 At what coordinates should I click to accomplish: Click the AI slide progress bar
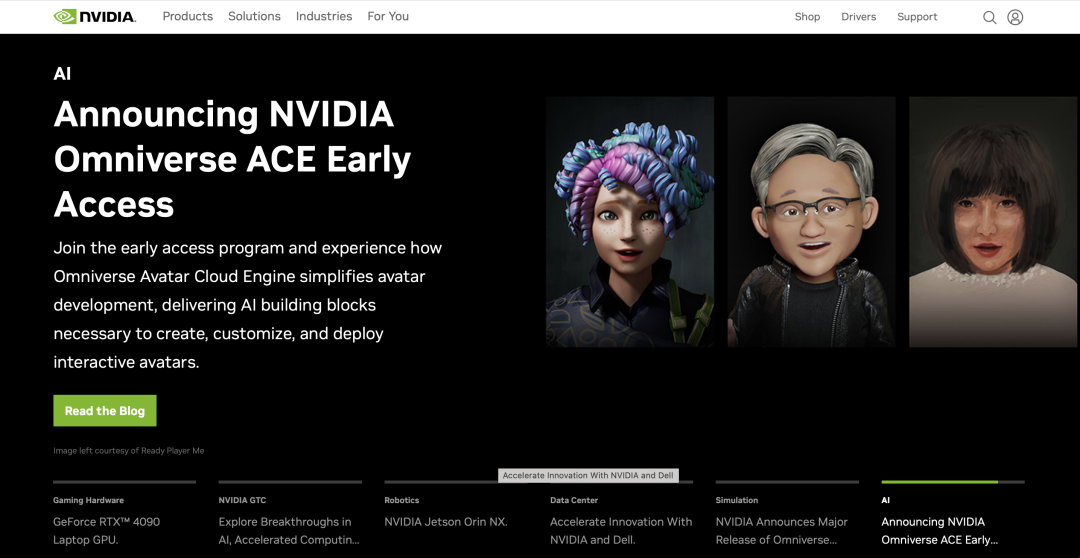(952, 482)
